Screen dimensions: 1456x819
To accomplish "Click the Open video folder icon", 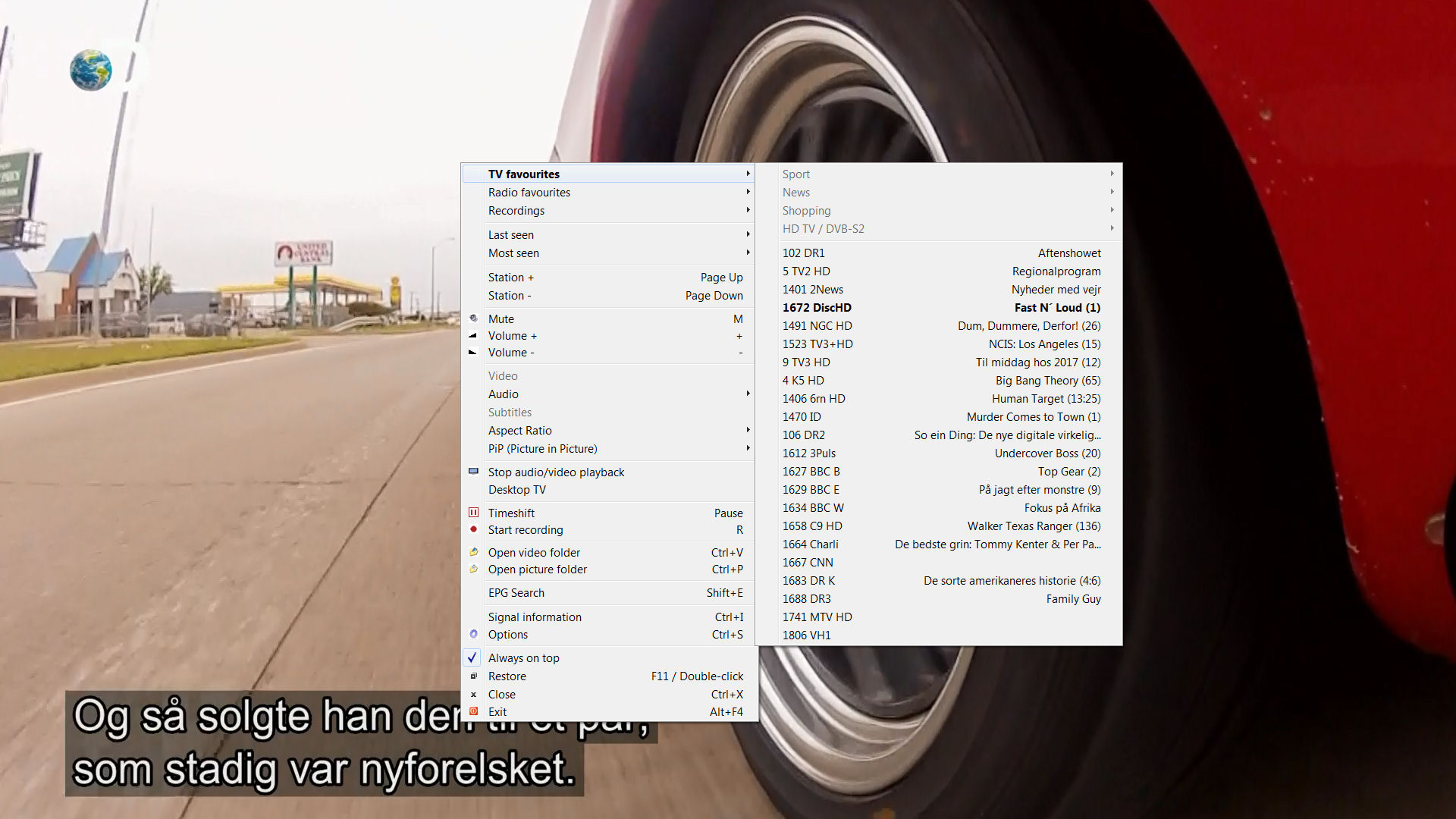I will point(473,552).
